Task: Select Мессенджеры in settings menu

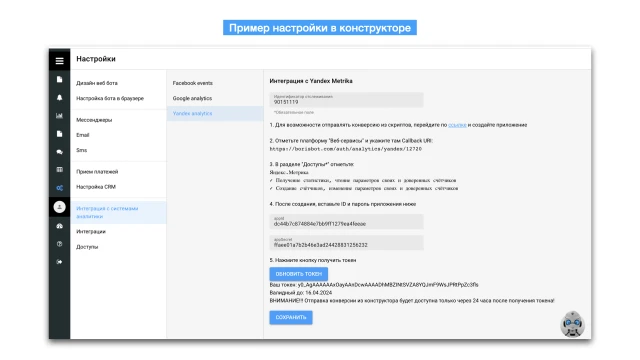Action: pyautogui.click(x=94, y=120)
